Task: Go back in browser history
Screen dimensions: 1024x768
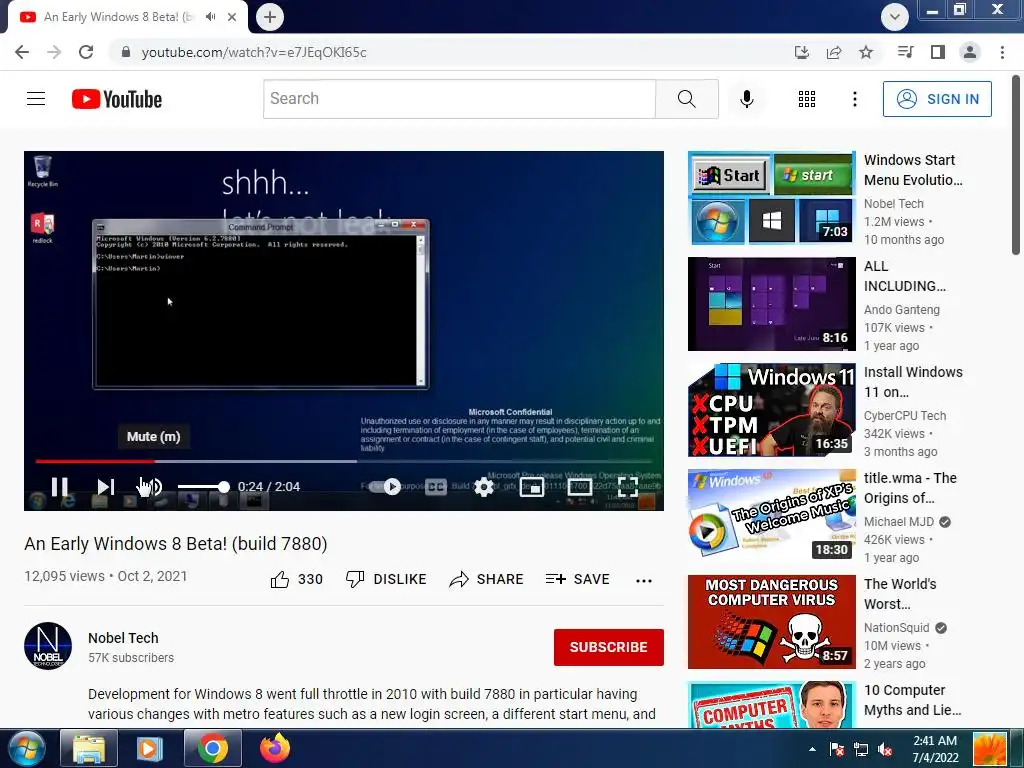Action: [22, 52]
